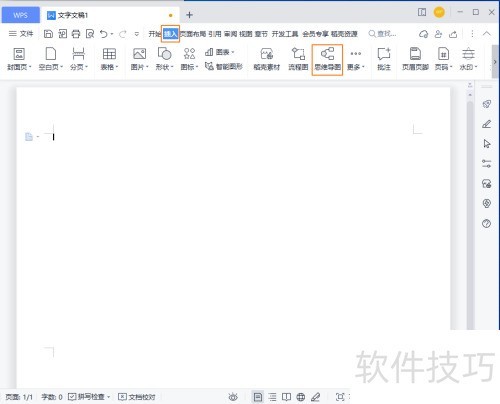
Task: Click the orange user avatar icon
Action: click(439, 12)
